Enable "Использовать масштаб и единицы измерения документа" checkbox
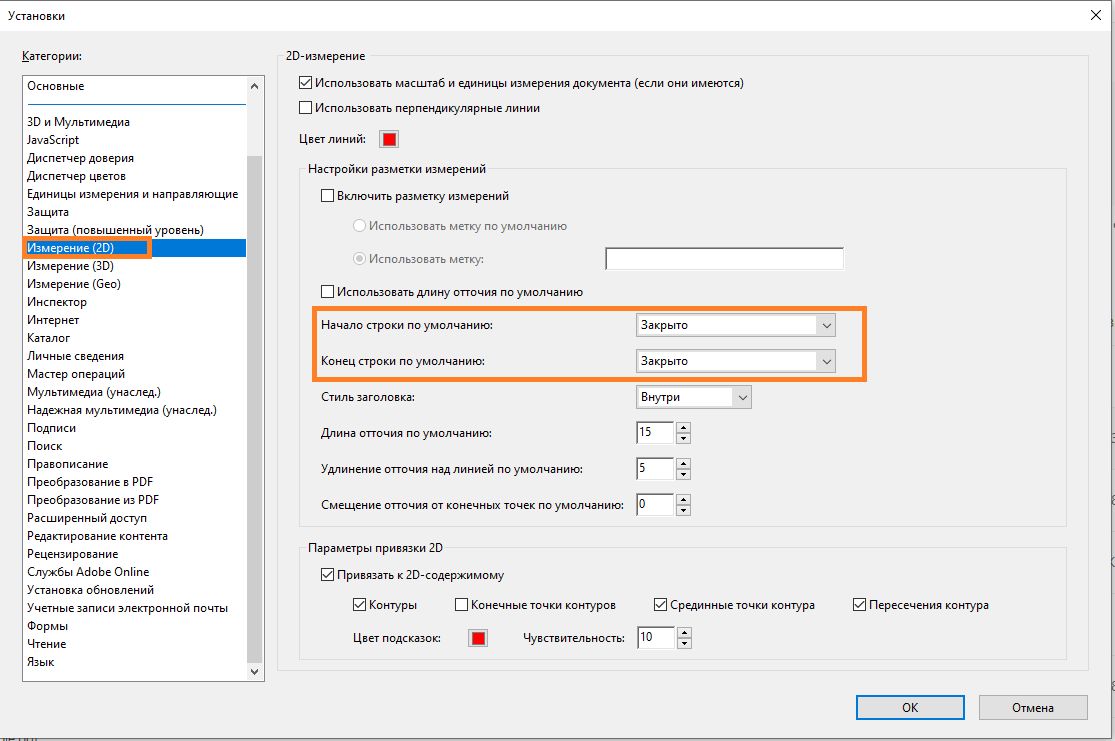This screenshot has width=1115, height=741. point(306,83)
